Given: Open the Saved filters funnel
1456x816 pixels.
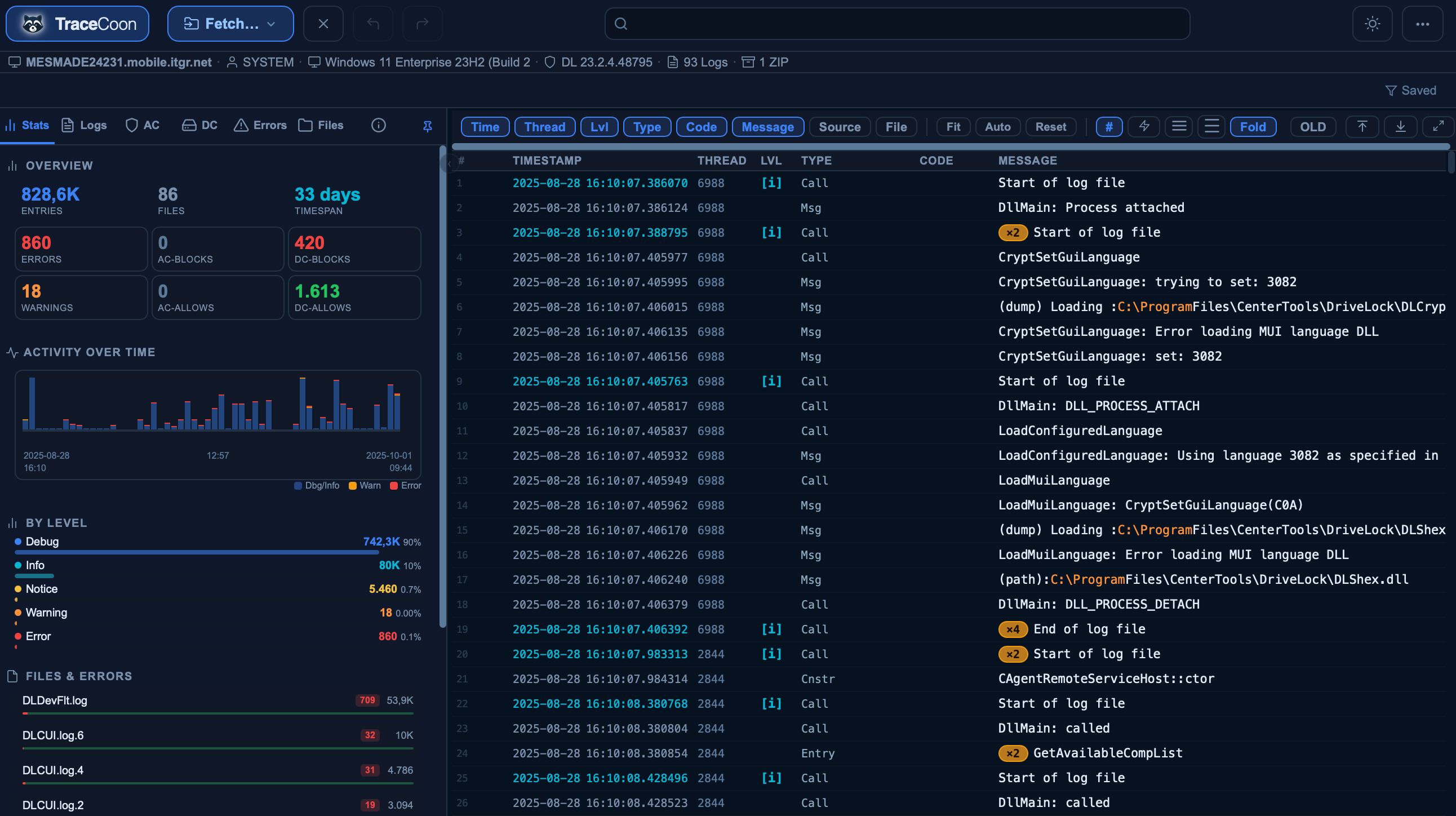Looking at the screenshot, I should click(1410, 90).
